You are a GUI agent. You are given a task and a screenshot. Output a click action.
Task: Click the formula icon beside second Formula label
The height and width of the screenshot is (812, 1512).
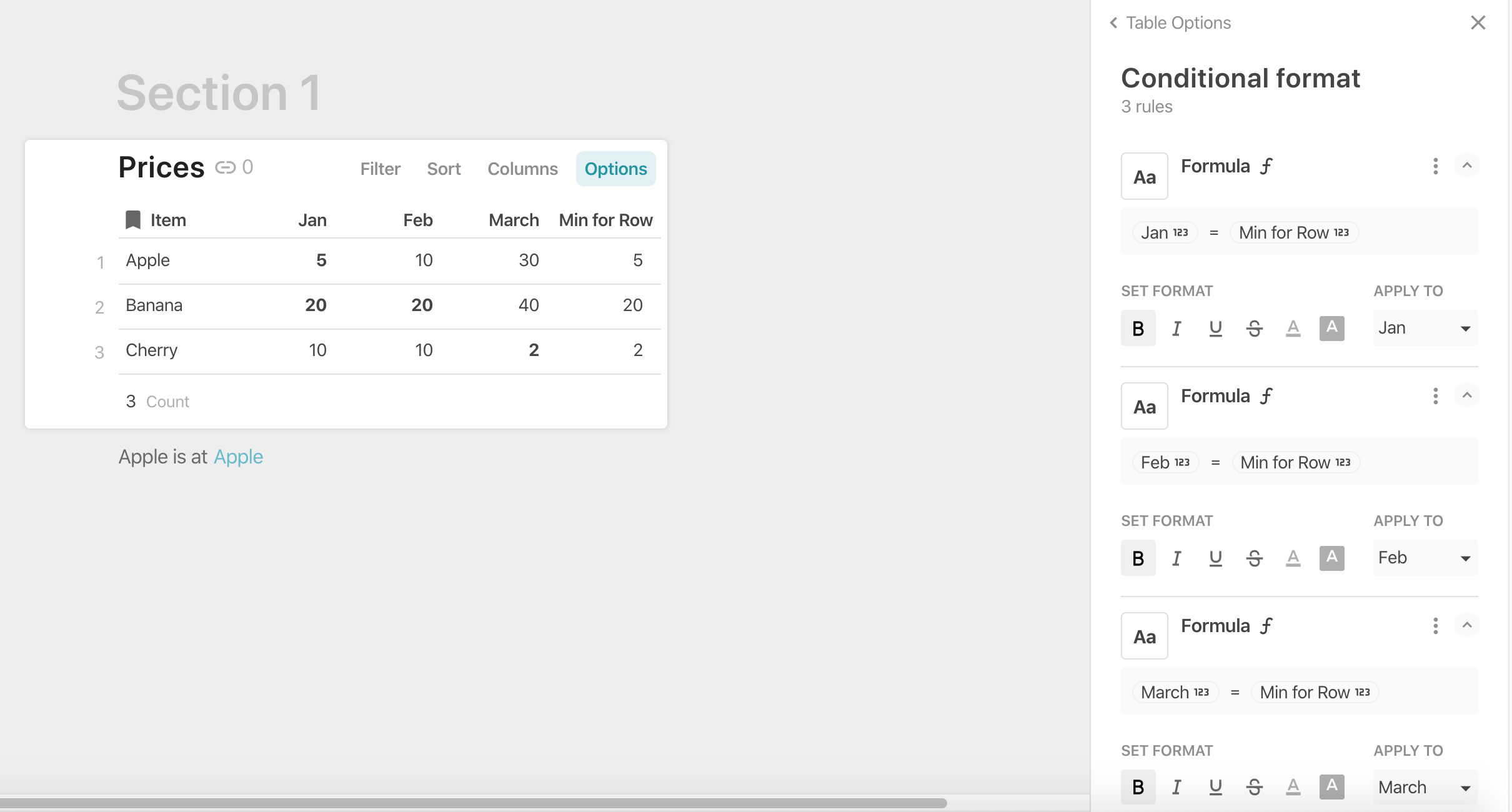pos(1266,396)
